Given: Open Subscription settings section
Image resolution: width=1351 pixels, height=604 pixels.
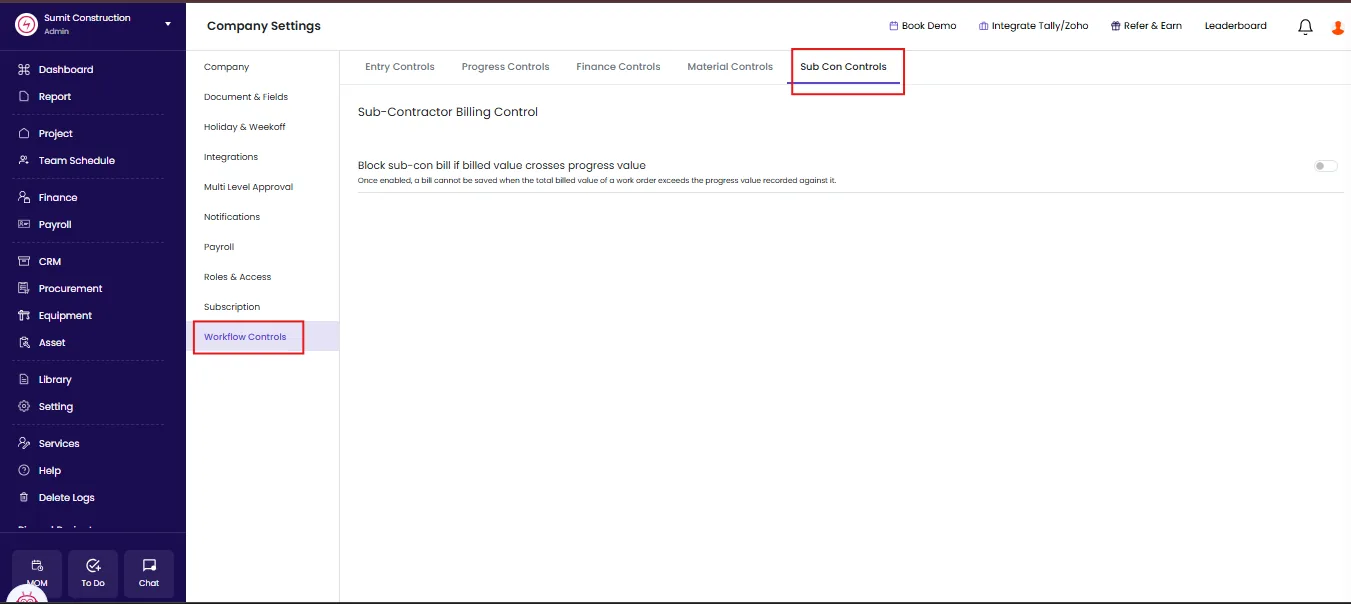Looking at the screenshot, I should [232, 307].
